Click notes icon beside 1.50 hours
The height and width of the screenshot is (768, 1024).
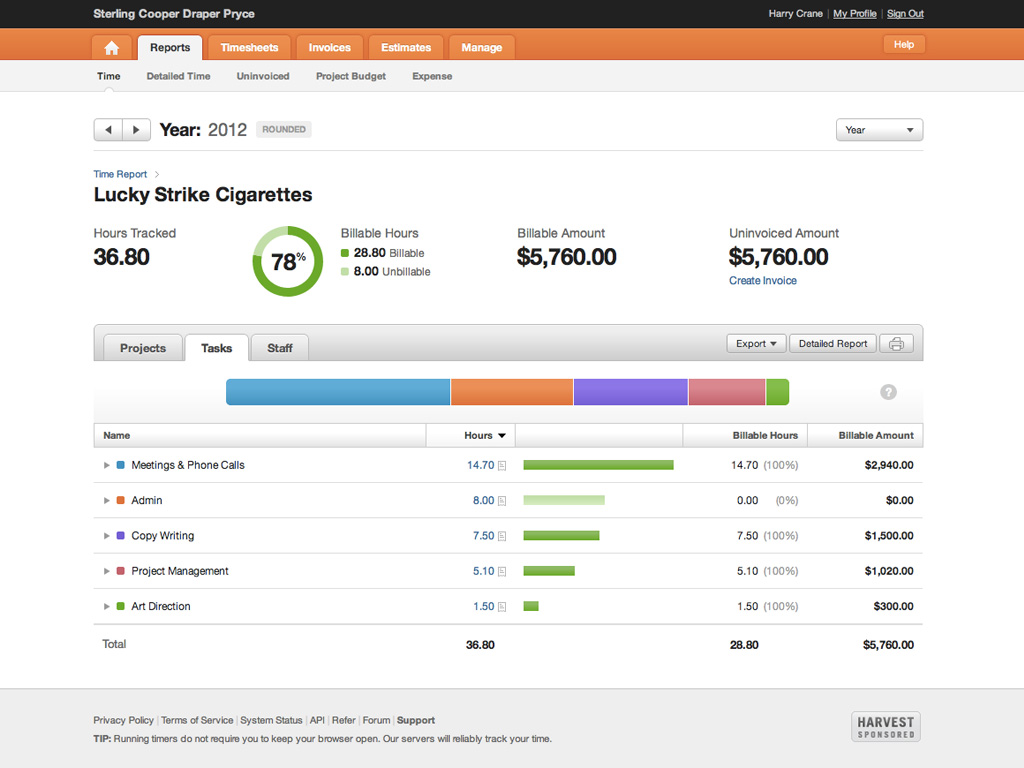(x=502, y=607)
